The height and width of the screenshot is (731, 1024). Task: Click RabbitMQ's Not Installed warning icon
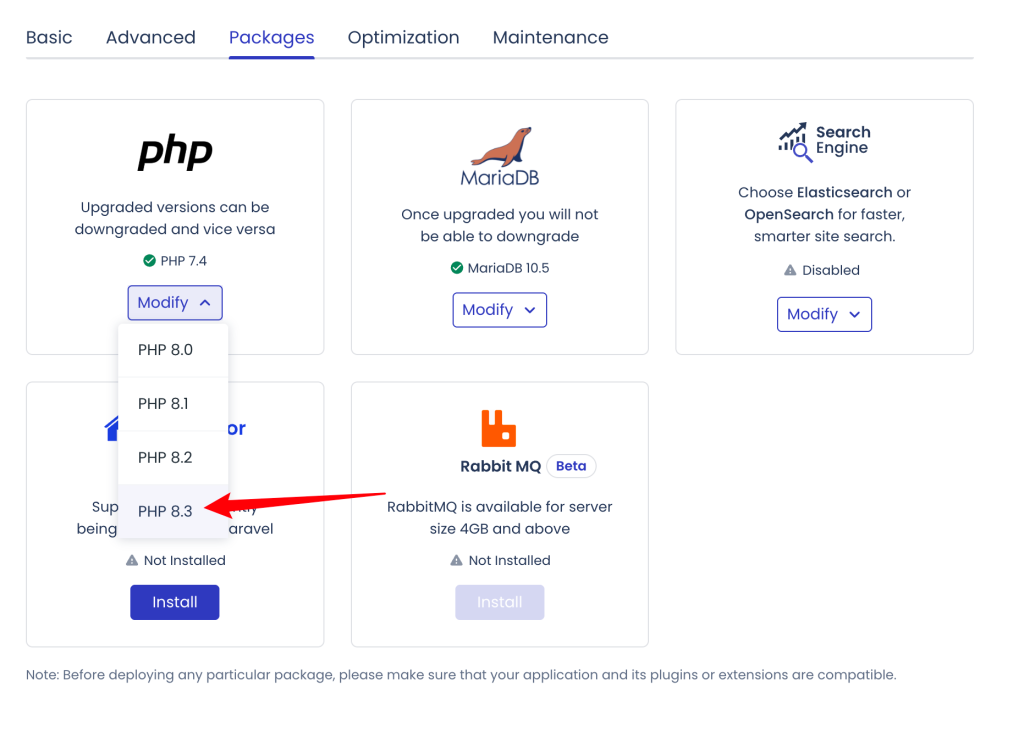coord(456,560)
